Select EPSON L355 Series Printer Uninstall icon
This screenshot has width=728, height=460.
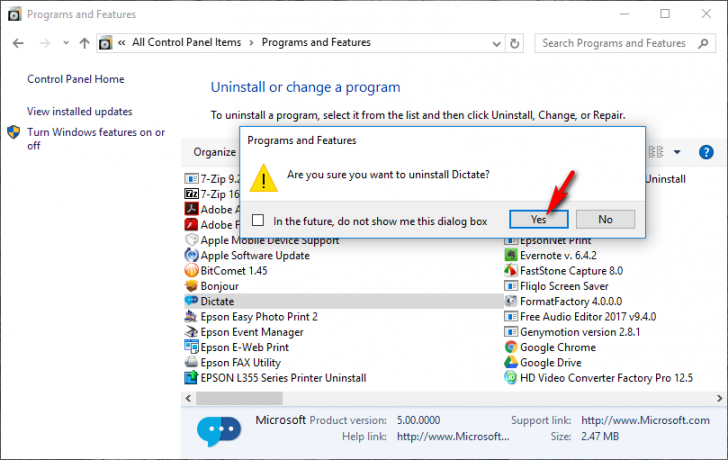[x=191, y=378]
